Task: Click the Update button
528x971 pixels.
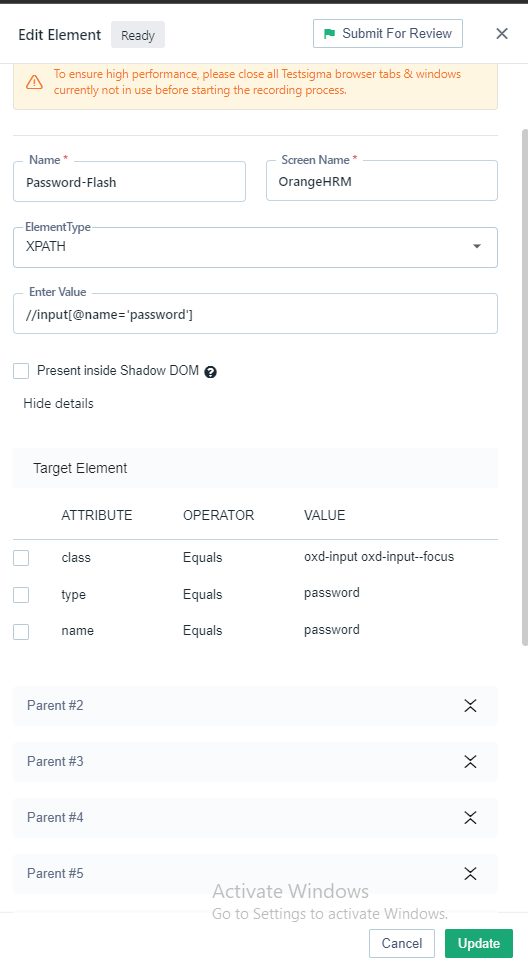Action: coord(478,943)
